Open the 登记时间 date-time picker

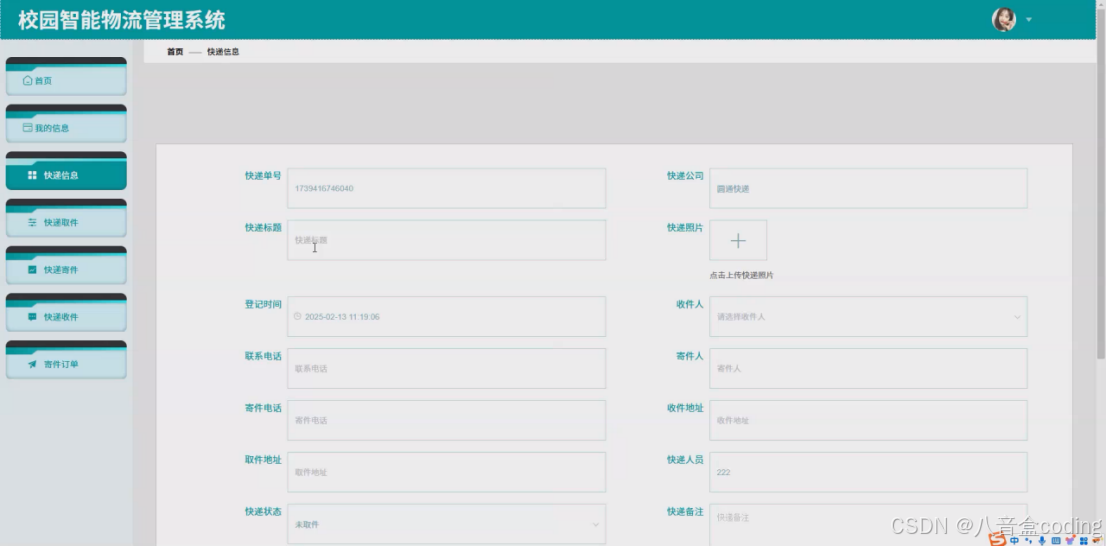[x=446, y=317]
